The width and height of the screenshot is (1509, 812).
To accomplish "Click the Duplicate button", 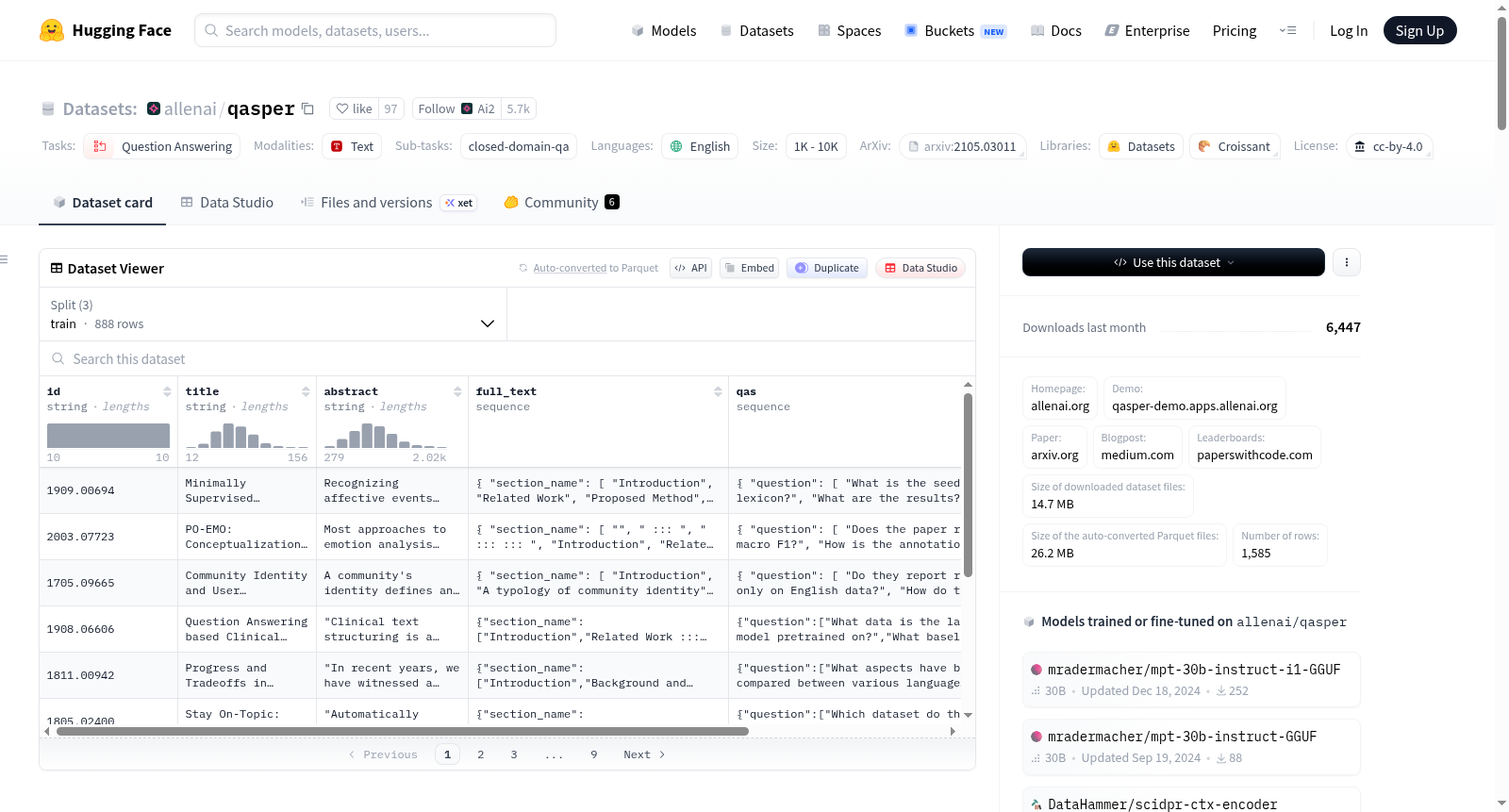I will [x=827, y=268].
